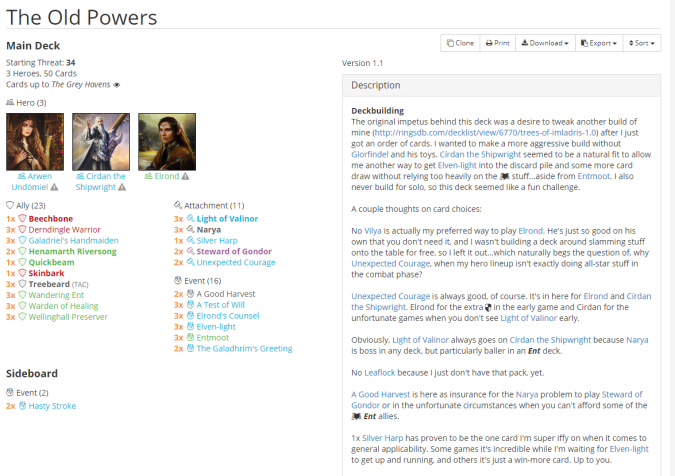Open the Vilya link in description
This screenshot has height=476, width=675.
(372, 231)
